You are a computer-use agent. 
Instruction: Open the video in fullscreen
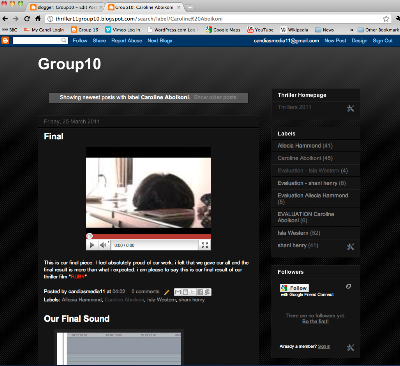coord(205,245)
